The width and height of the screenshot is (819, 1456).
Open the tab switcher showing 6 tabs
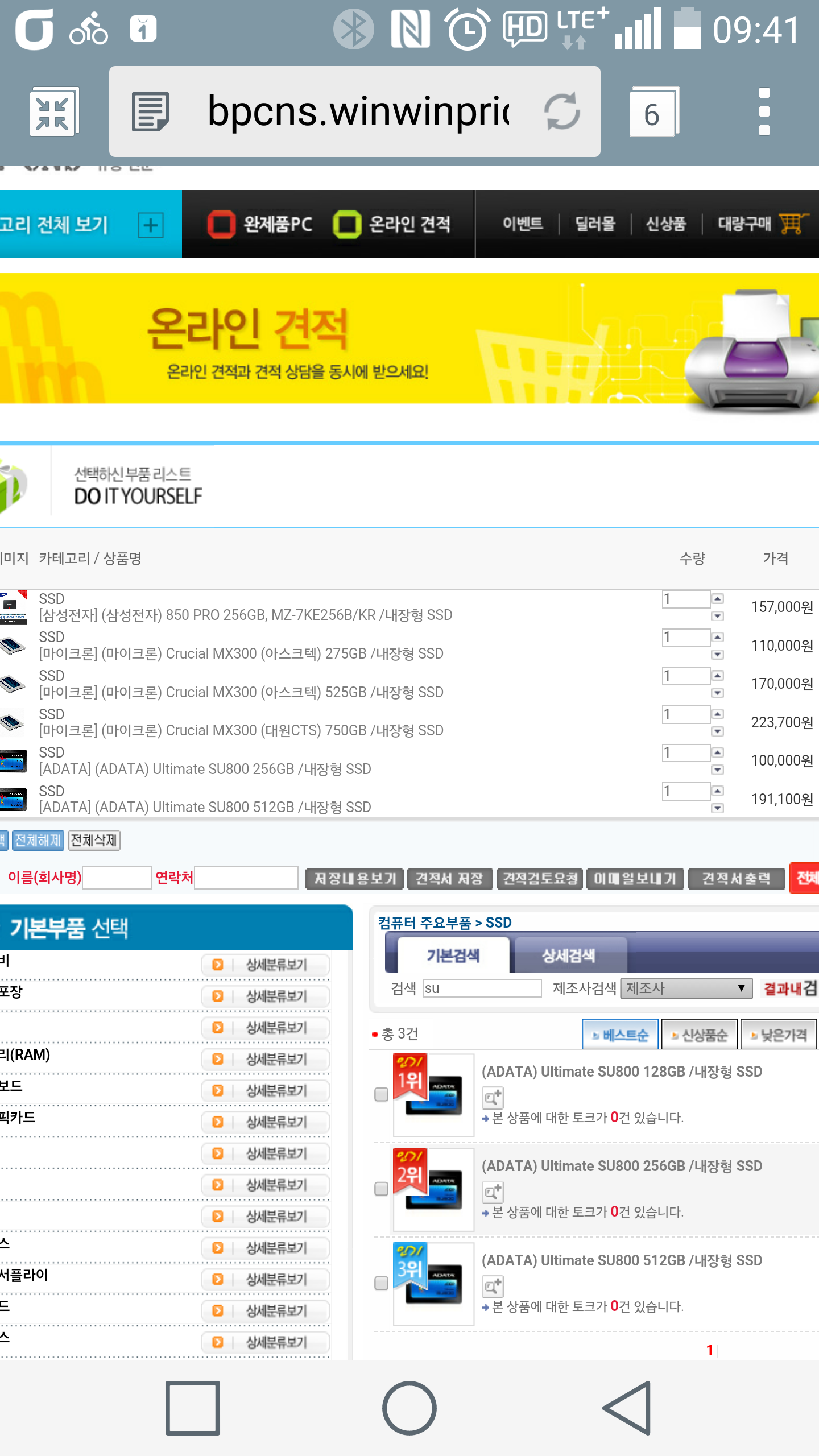coord(653,112)
